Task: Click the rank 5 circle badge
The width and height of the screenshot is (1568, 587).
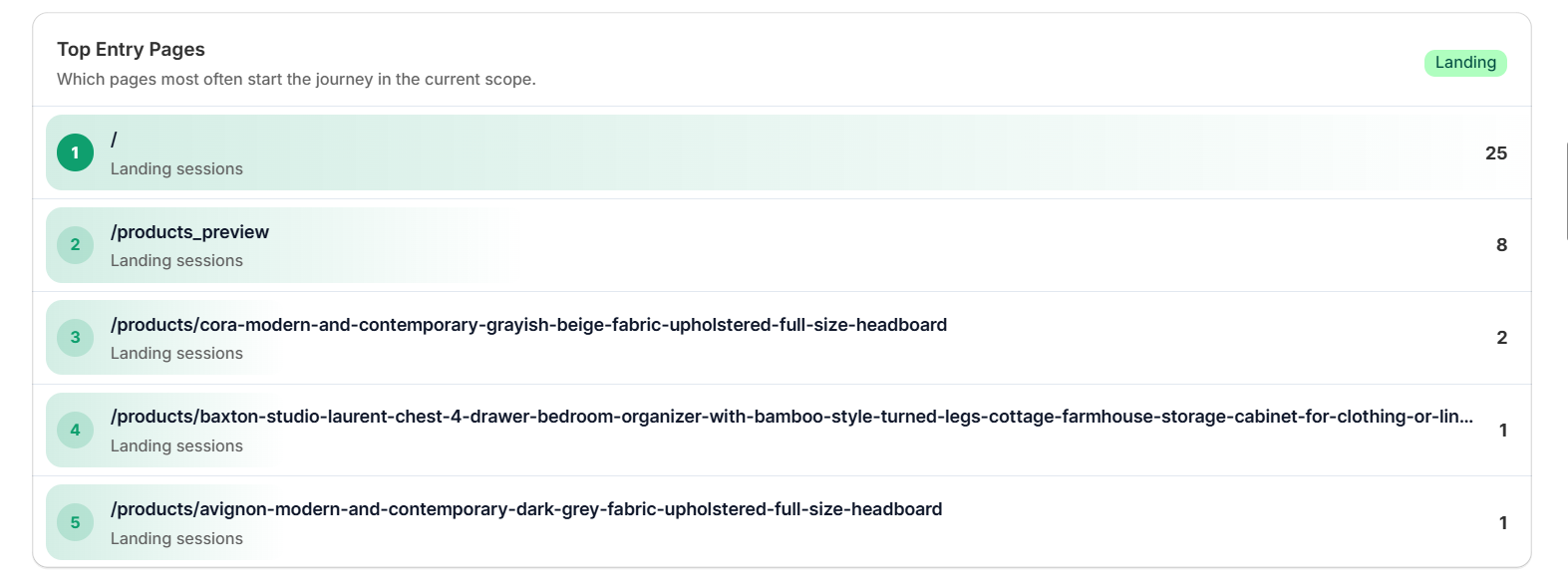Action: coord(75,522)
